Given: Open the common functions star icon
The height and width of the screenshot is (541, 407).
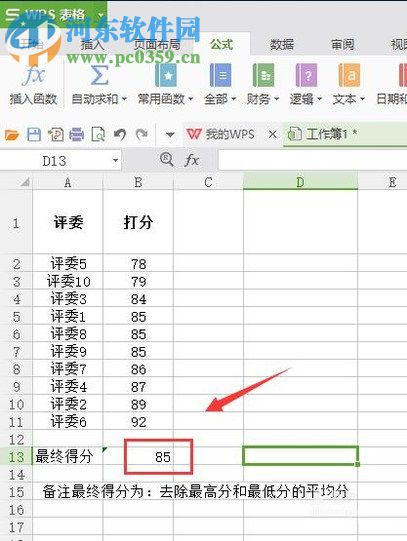Looking at the screenshot, I should click(166, 75).
